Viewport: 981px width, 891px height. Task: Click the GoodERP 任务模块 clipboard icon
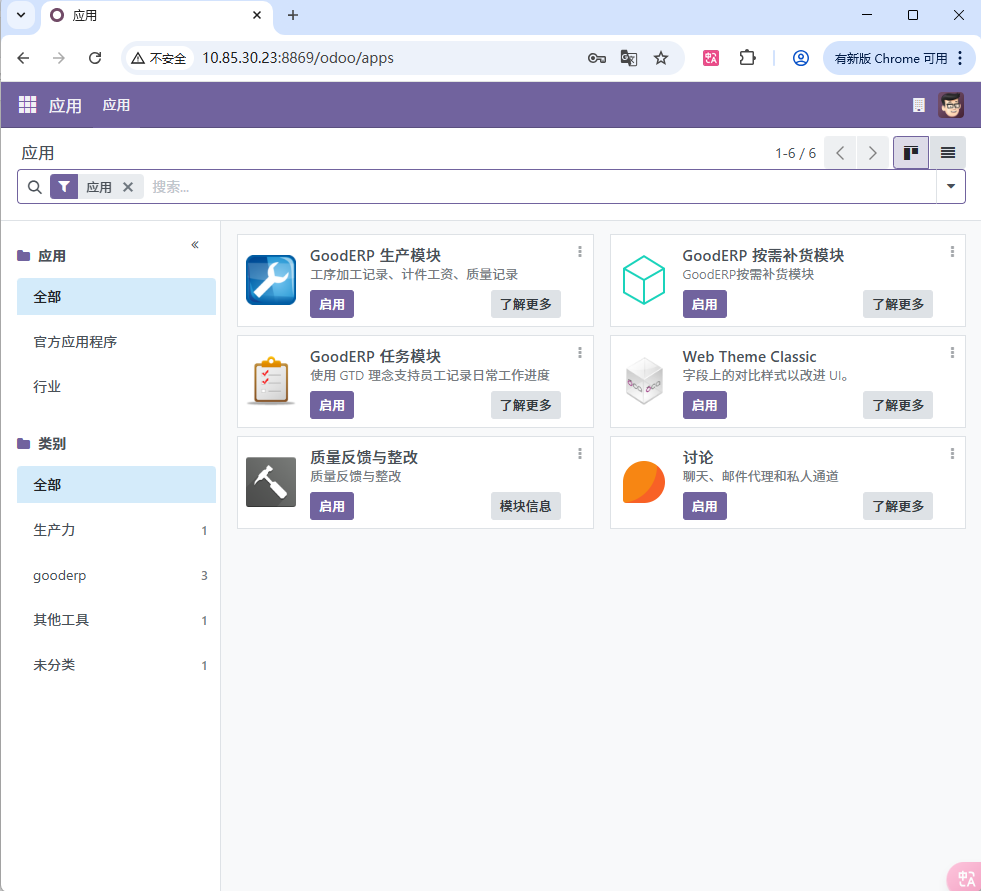pos(271,380)
